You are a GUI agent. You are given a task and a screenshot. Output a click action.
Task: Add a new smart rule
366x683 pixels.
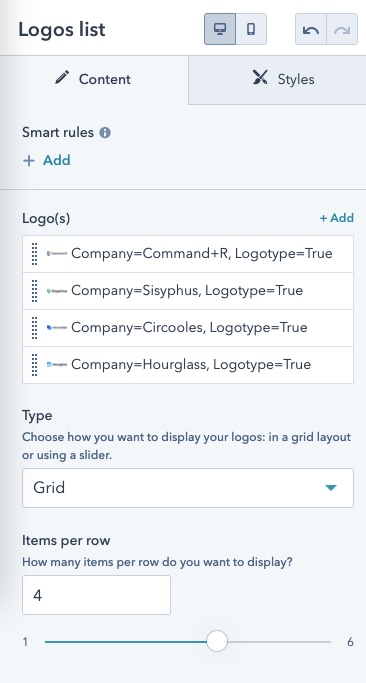47,160
